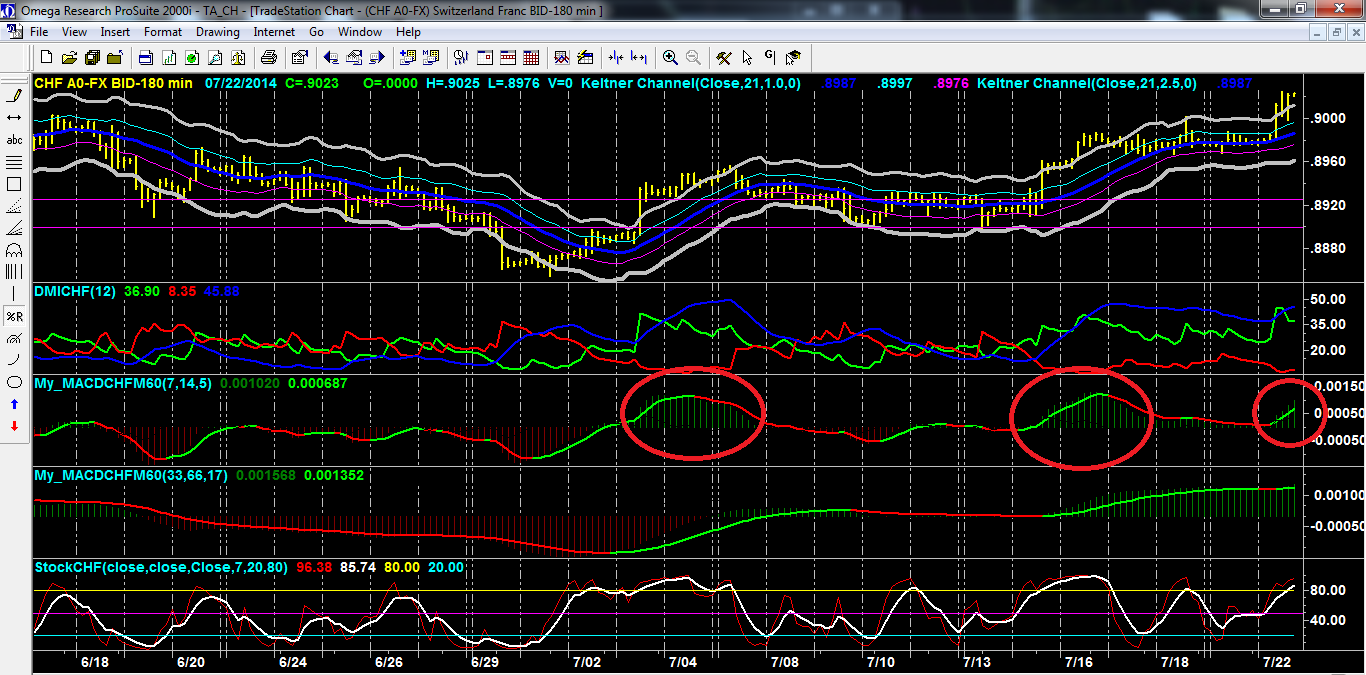Choose the rectangle drawing tool
The width and height of the screenshot is (1366, 675).
tap(15, 184)
